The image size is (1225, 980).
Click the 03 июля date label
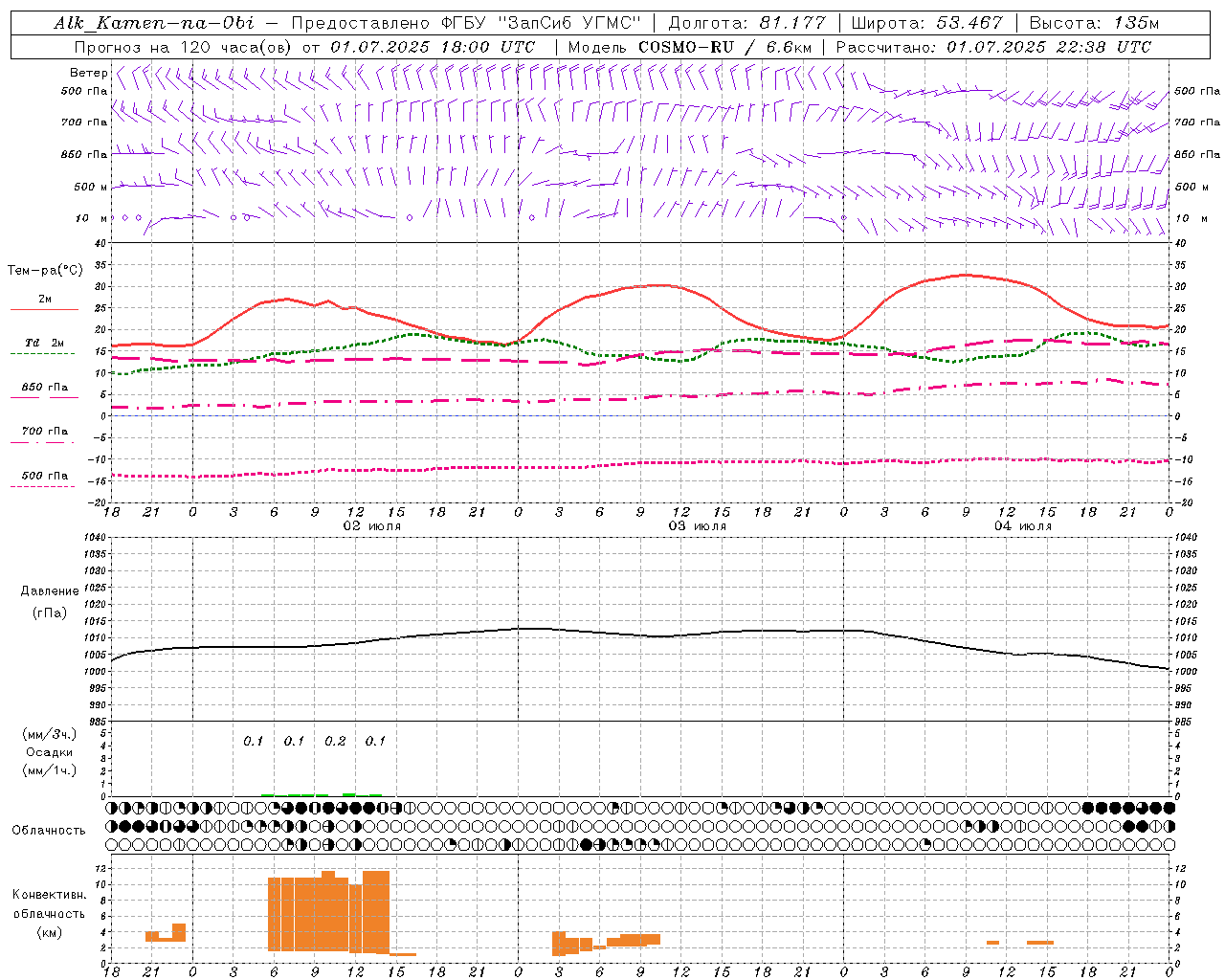pyautogui.click(x=698, y=526)
